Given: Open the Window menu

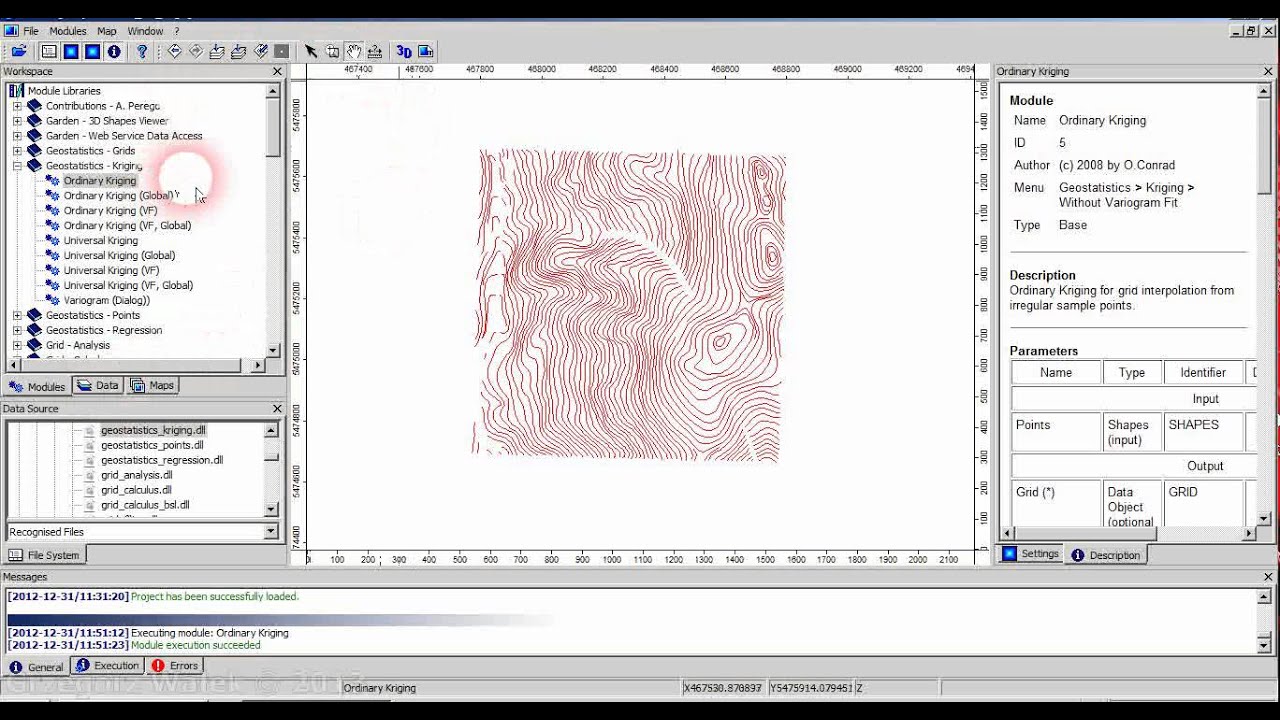Looking at the screenshot, I should click(145, 31).
